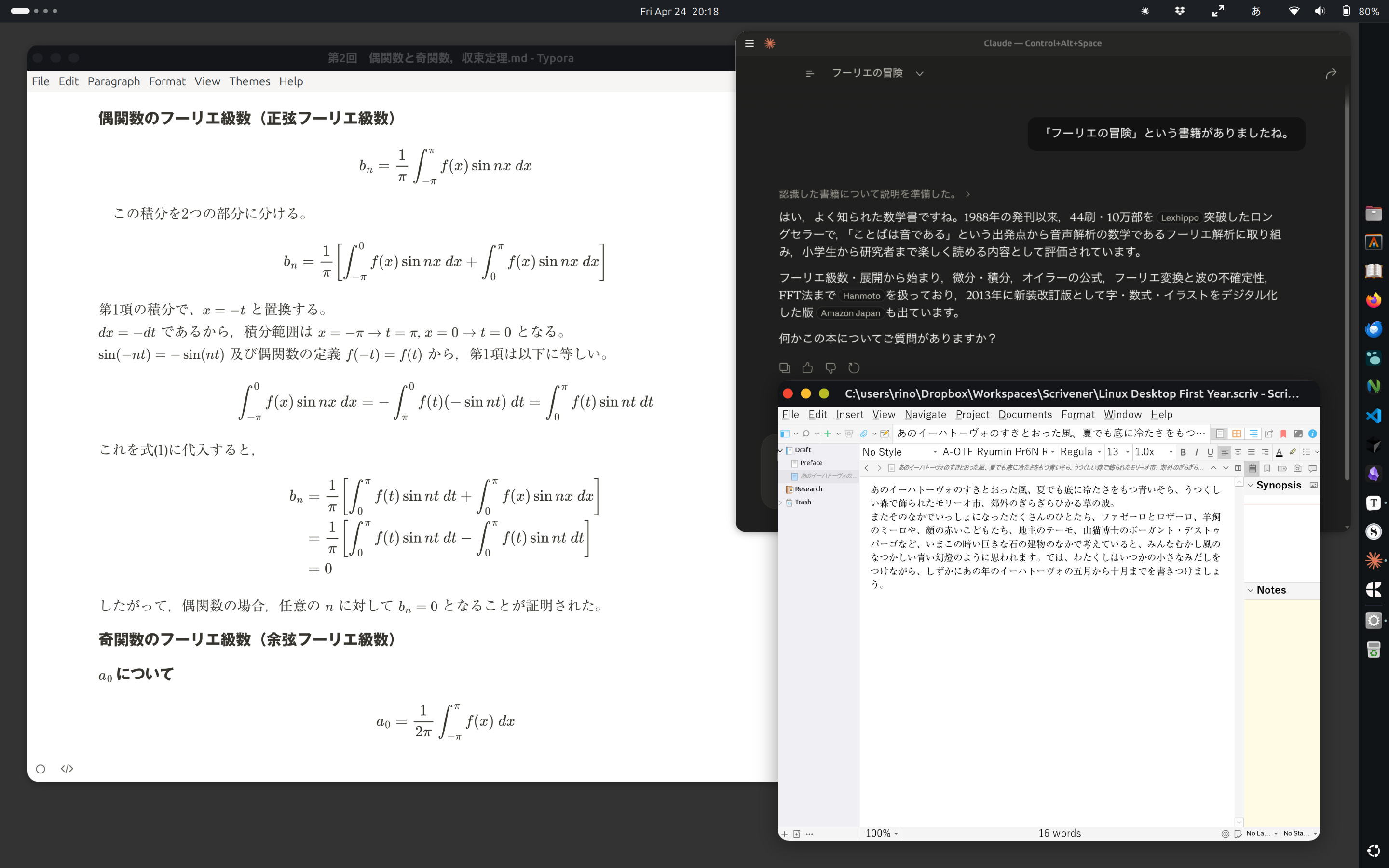Split the Scrivener editor pane
This screenshot has width=1389, height=868.
[x=1238, y=468]
